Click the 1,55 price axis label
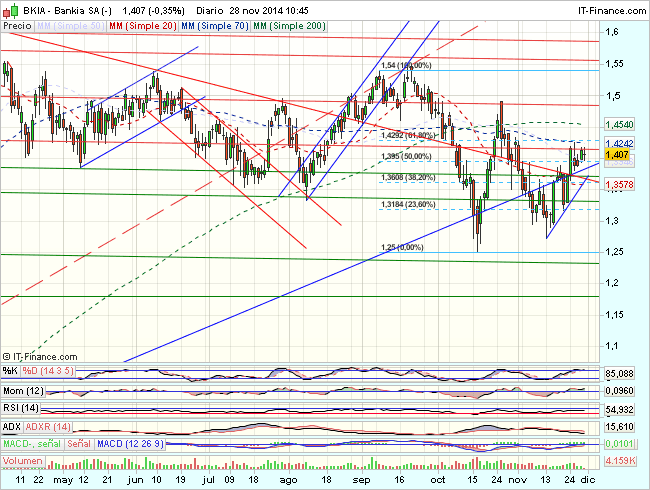 (614, 64)
